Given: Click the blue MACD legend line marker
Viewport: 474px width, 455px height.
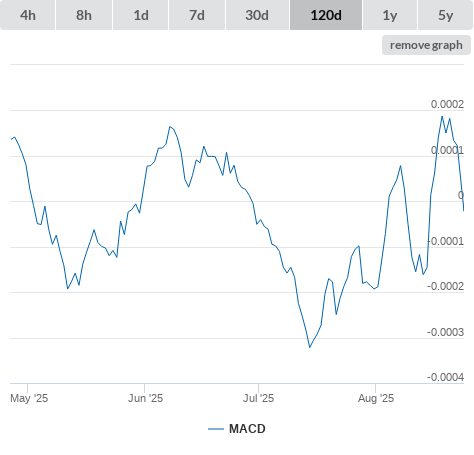Looking at the screenshot, I should [x=216, y=429].
